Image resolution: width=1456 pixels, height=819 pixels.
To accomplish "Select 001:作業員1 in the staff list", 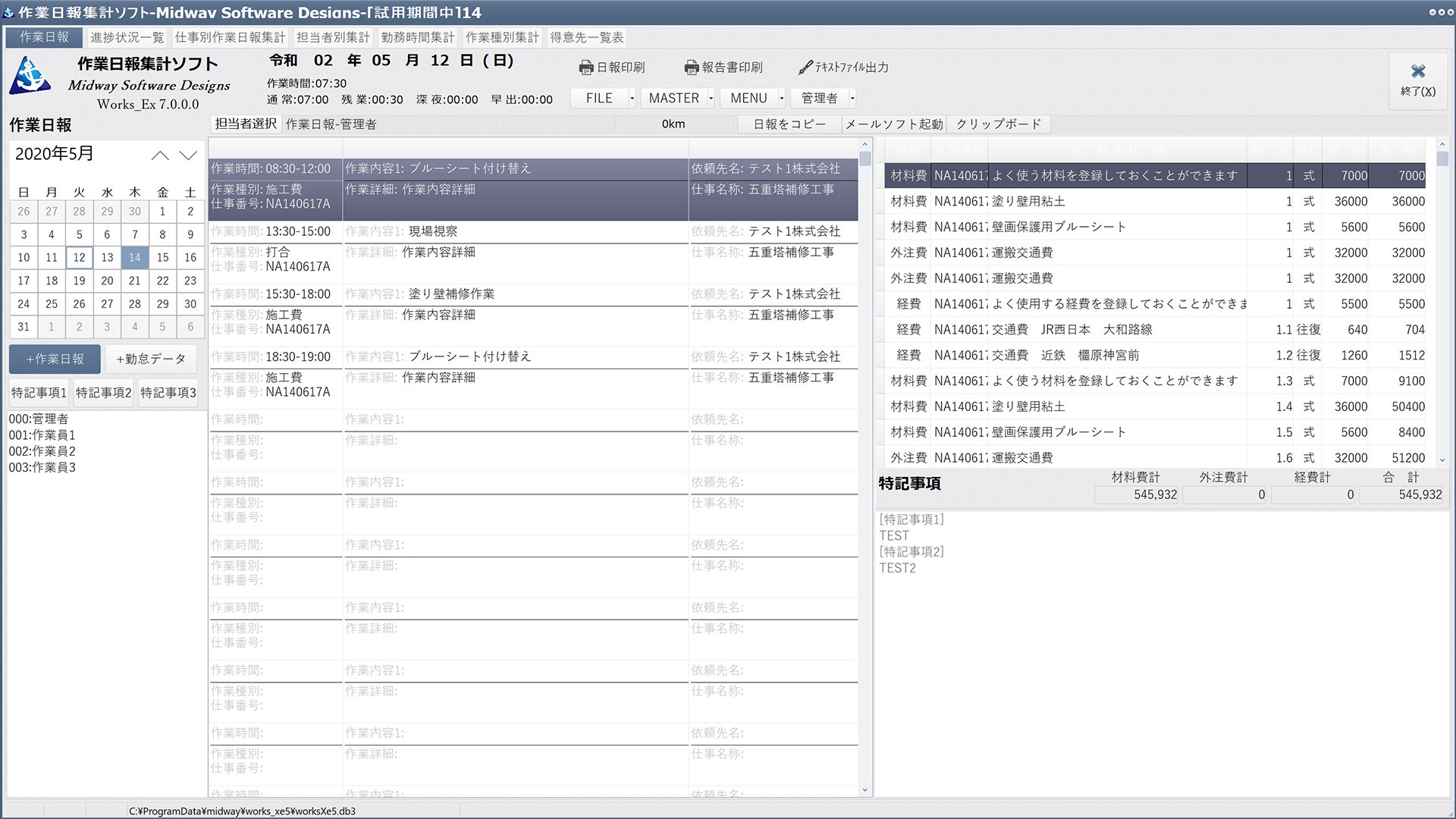I will [x=42, y=435].
